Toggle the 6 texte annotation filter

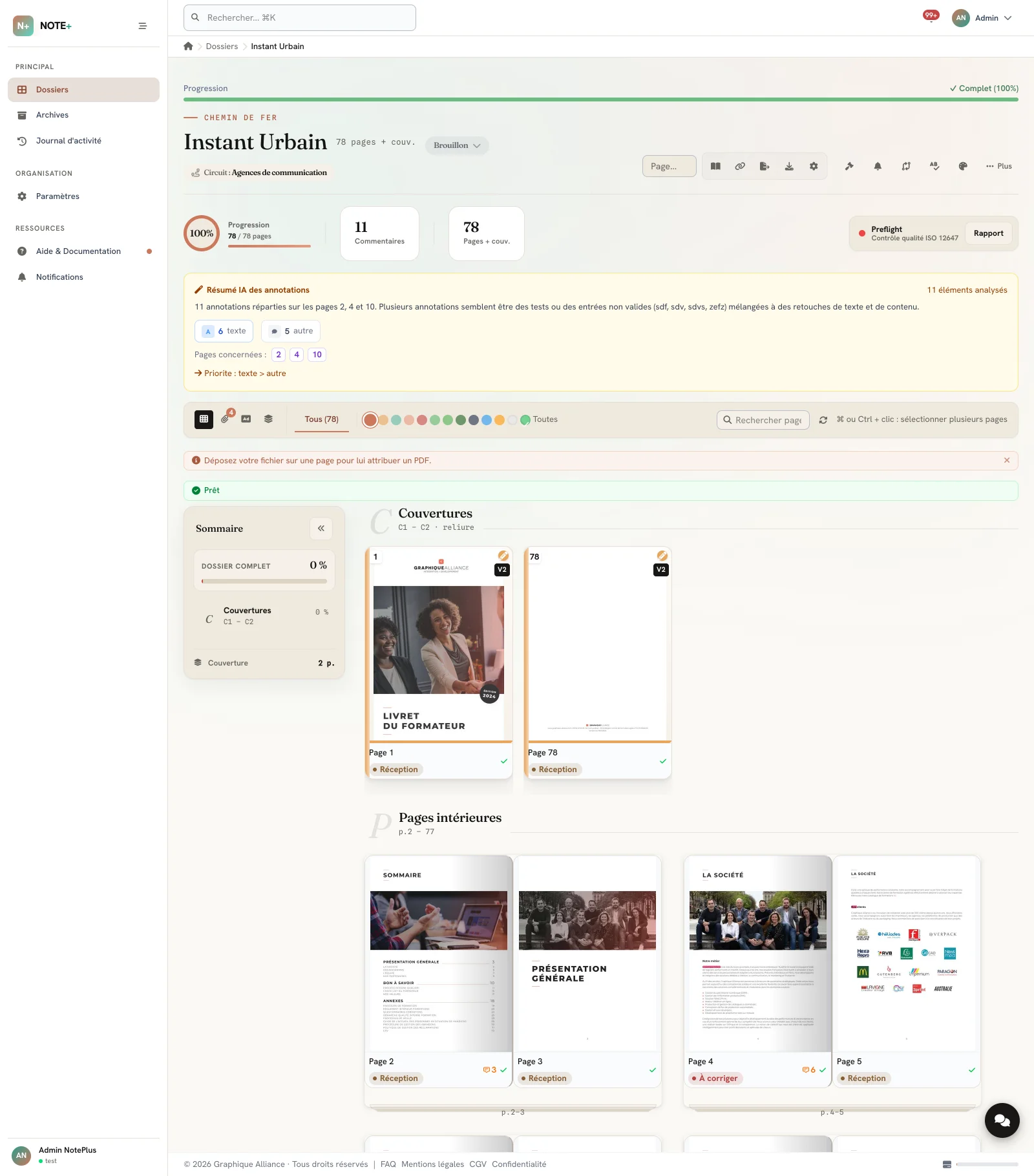(x=224, y=331)
